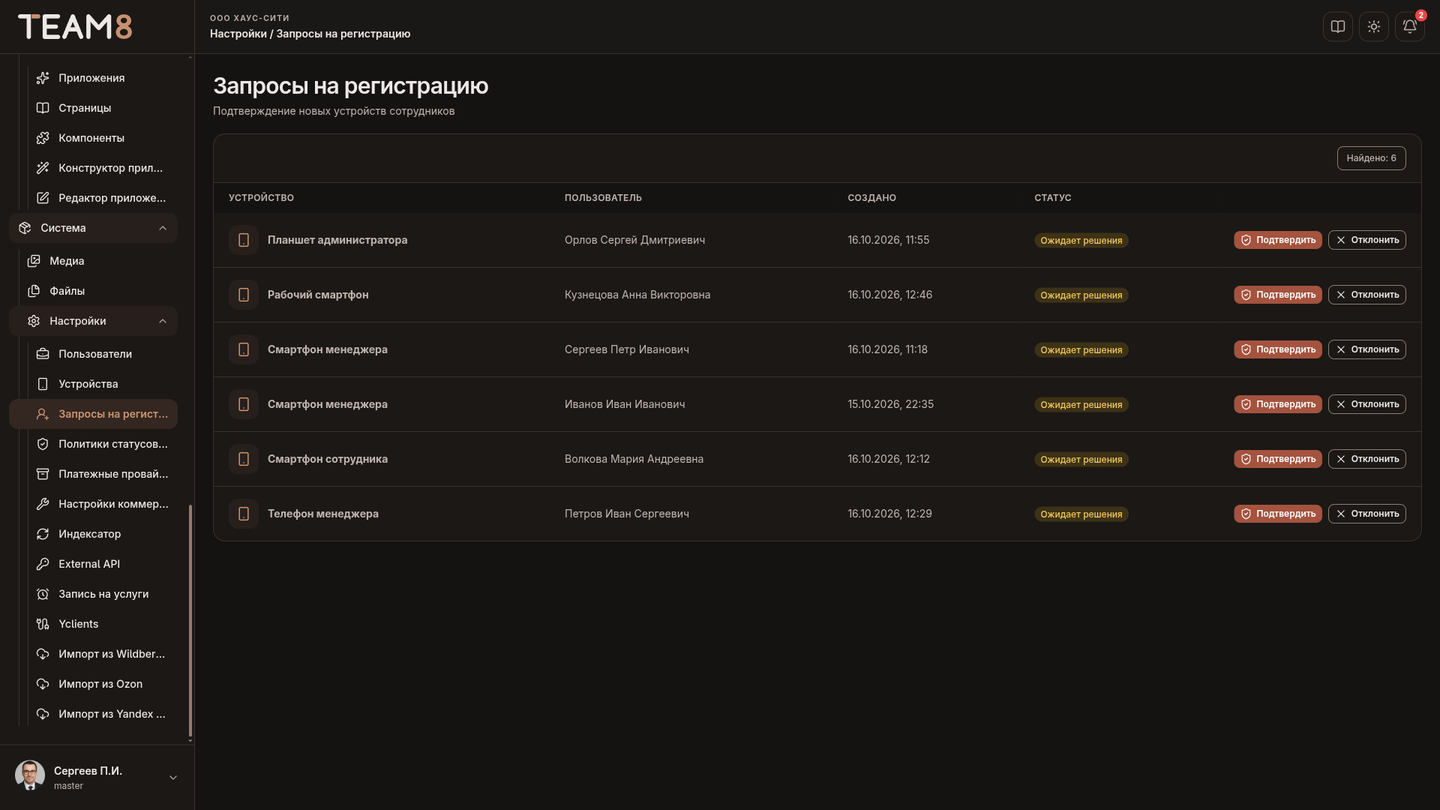1440x810 pixels.
Task: Click the Приложения sidebar icon
Action: pyautogui.click(x=43, y=78)
